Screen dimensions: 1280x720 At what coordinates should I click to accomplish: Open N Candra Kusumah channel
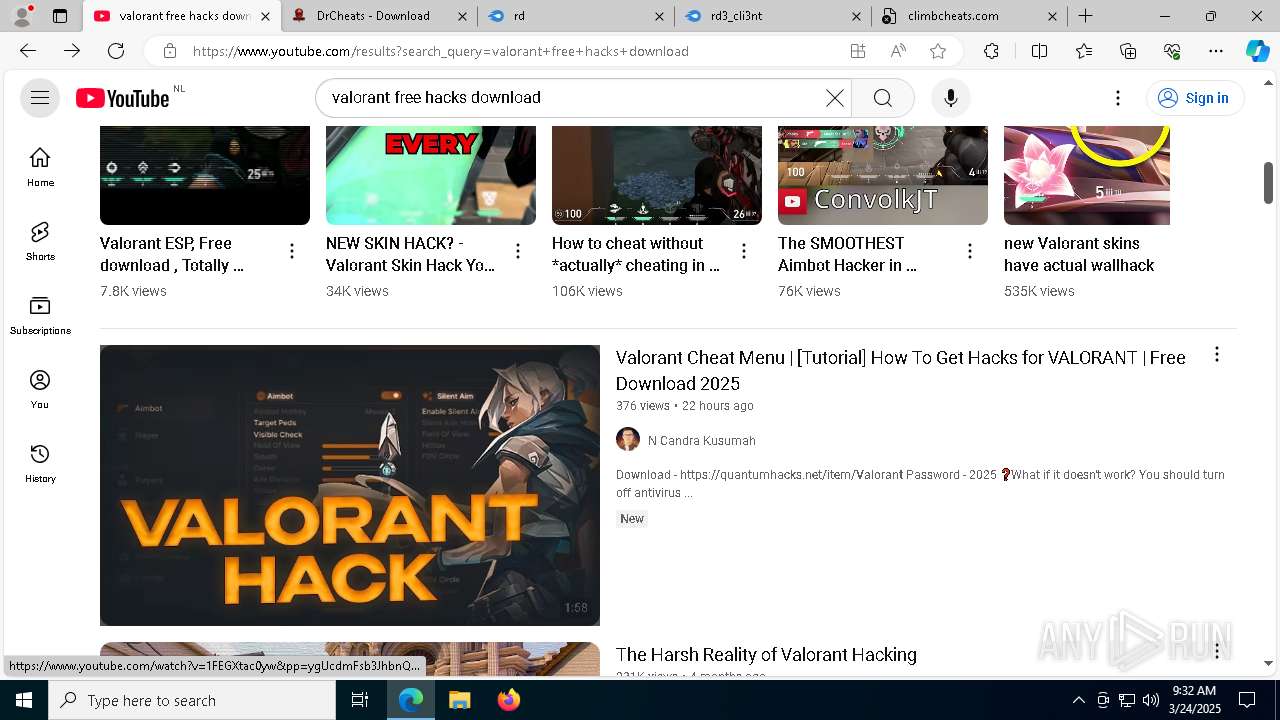pos(702,440)
